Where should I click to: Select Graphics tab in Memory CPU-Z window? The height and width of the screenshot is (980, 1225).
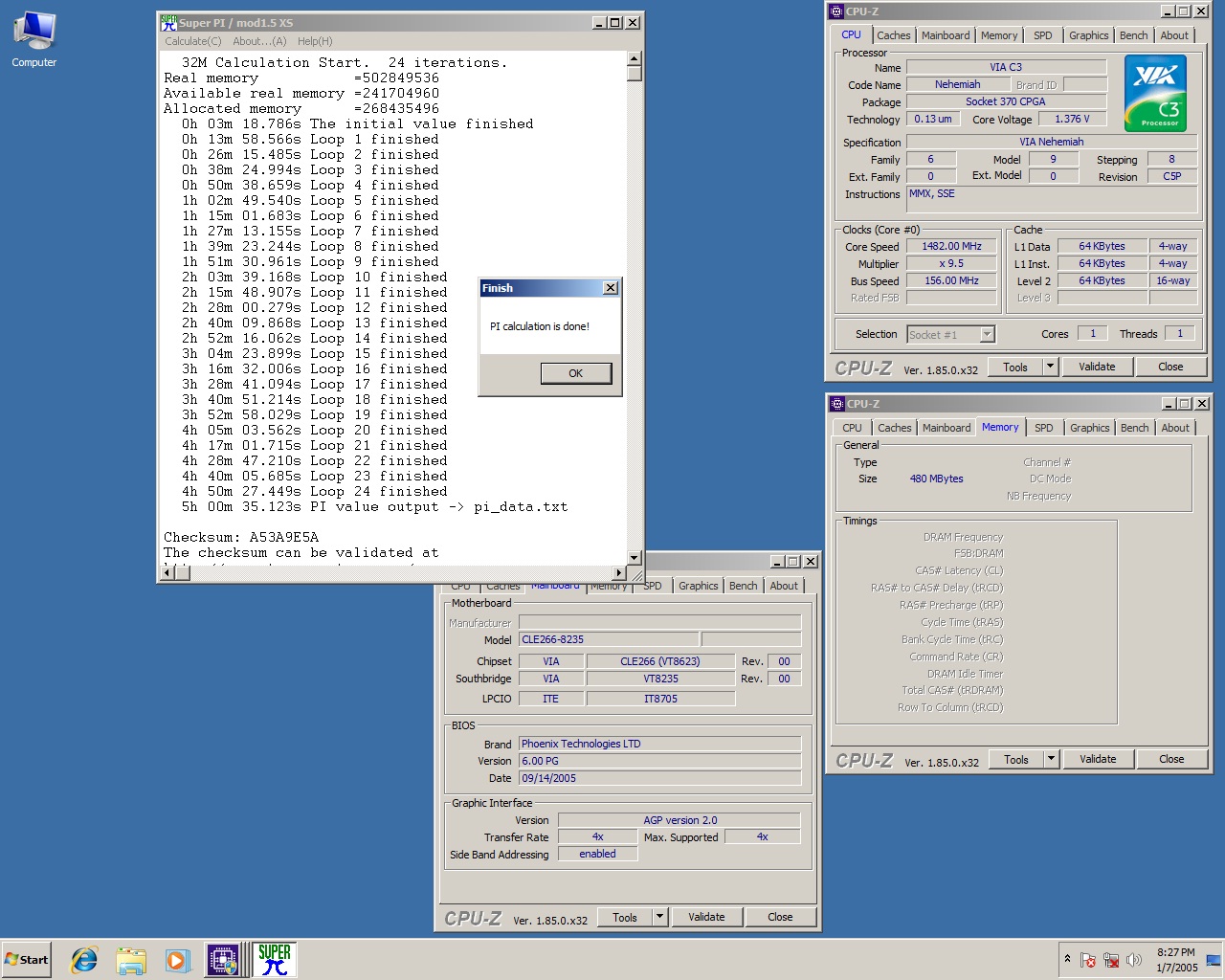coord(1090,428)
